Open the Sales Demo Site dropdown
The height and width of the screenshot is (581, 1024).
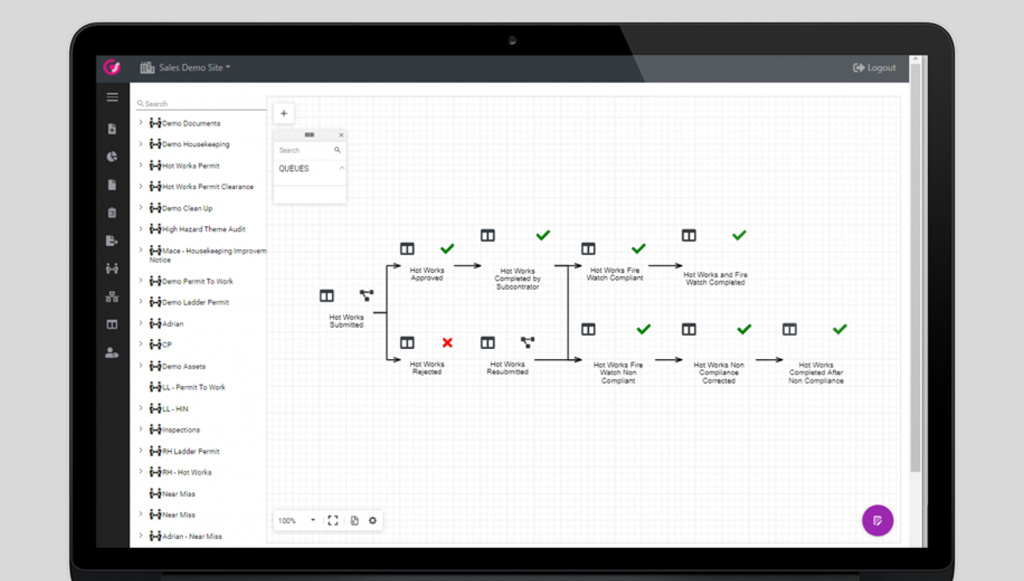tap(185, 67)
